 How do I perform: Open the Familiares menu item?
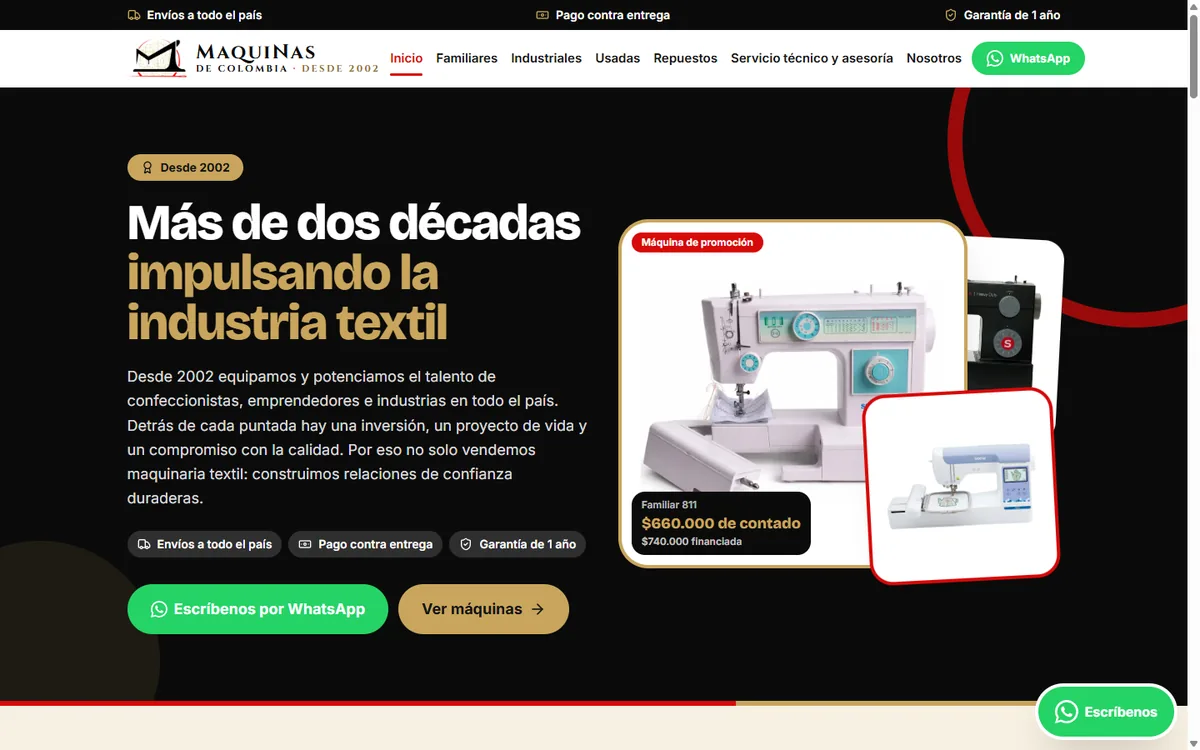[x=467, y=58]
